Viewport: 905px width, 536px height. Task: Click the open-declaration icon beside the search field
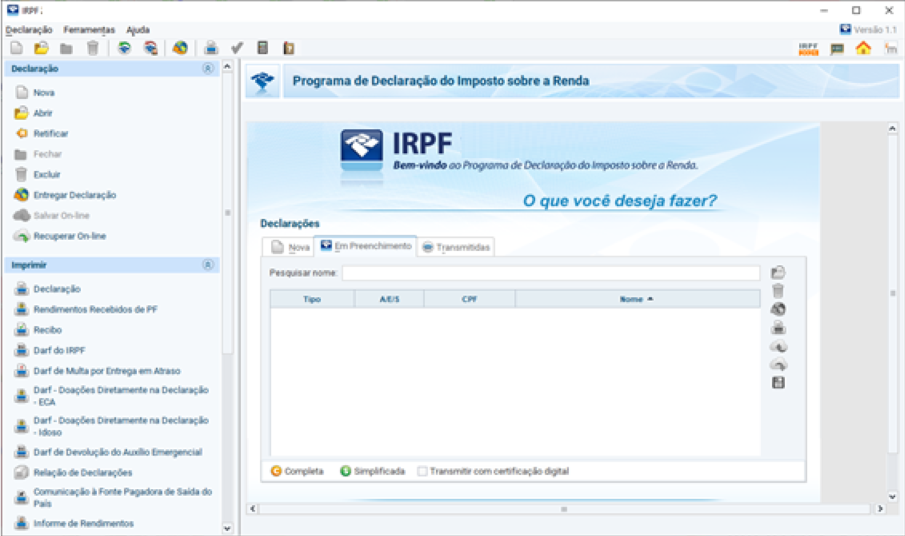(x=778, y=272)
